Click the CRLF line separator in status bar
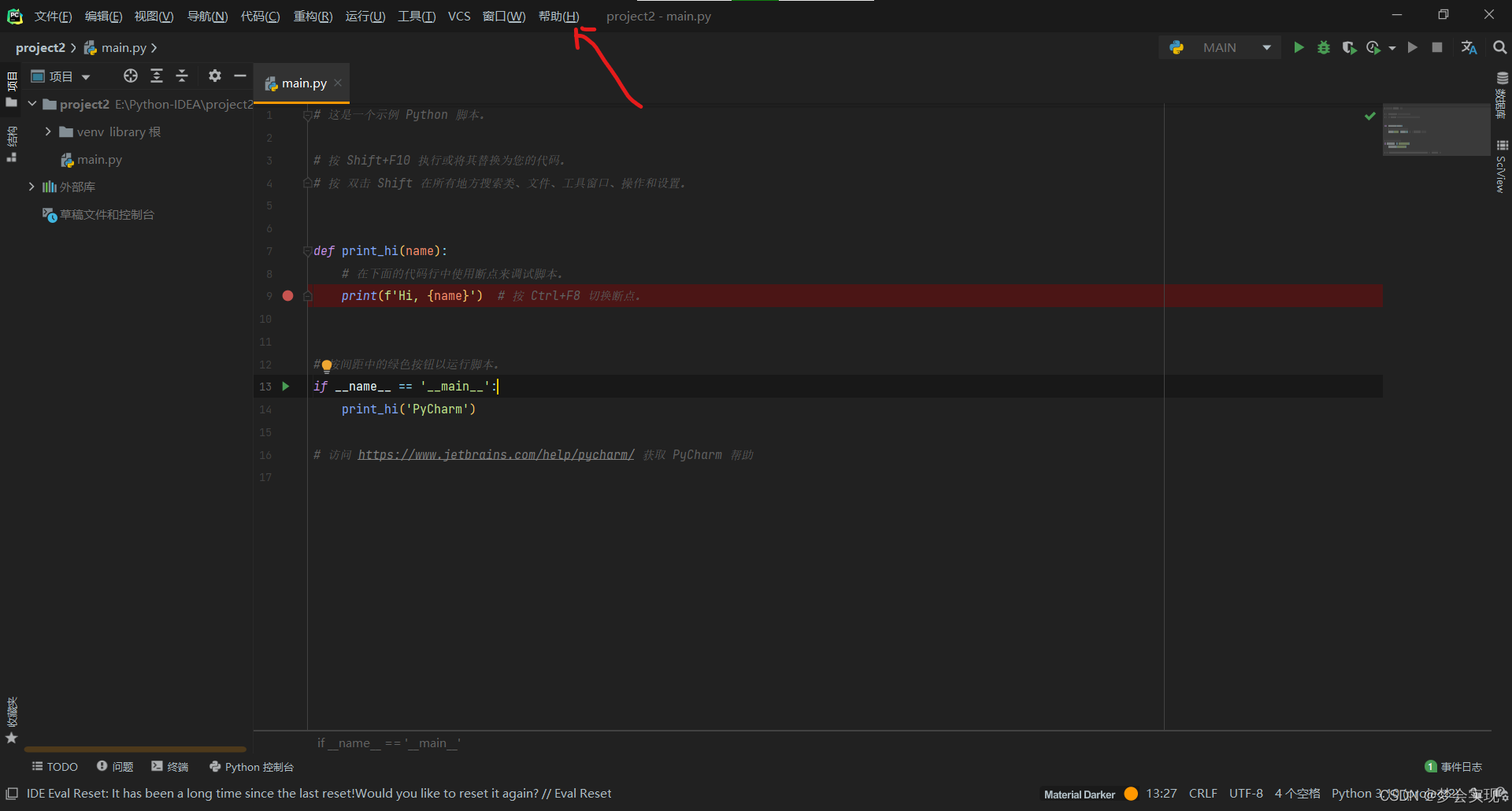Image resolution: width=1512 pixels, height=811 pixels. pyautogui.click(x=1203, y=794)
